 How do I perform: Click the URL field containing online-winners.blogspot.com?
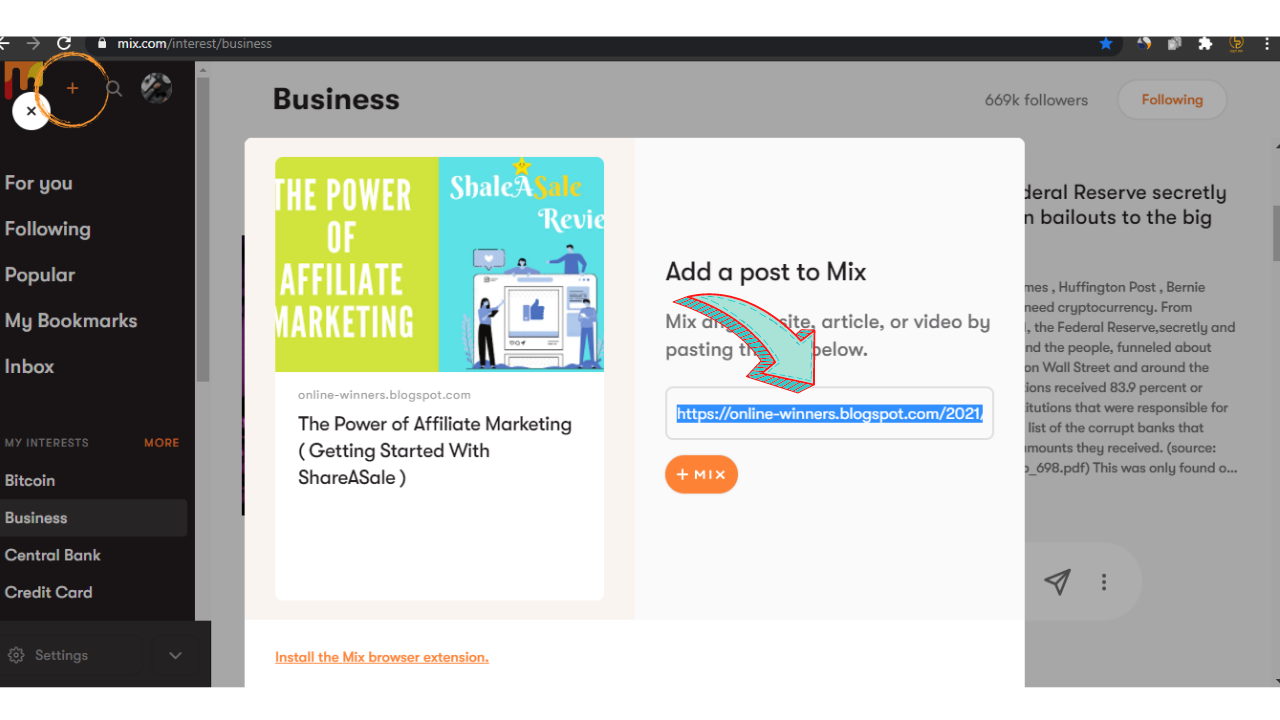[829, 413]
